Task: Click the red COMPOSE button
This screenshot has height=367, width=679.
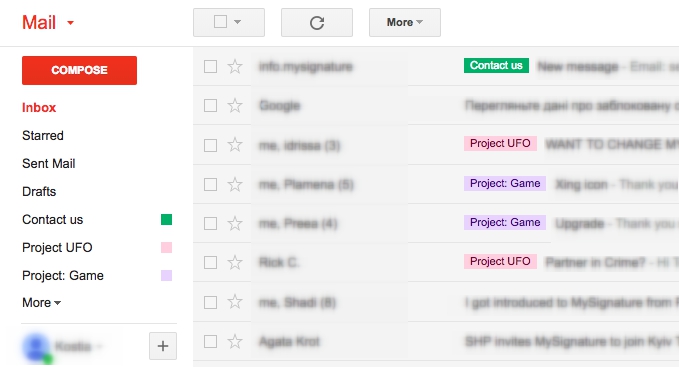Action: click(x=79, y=70)
